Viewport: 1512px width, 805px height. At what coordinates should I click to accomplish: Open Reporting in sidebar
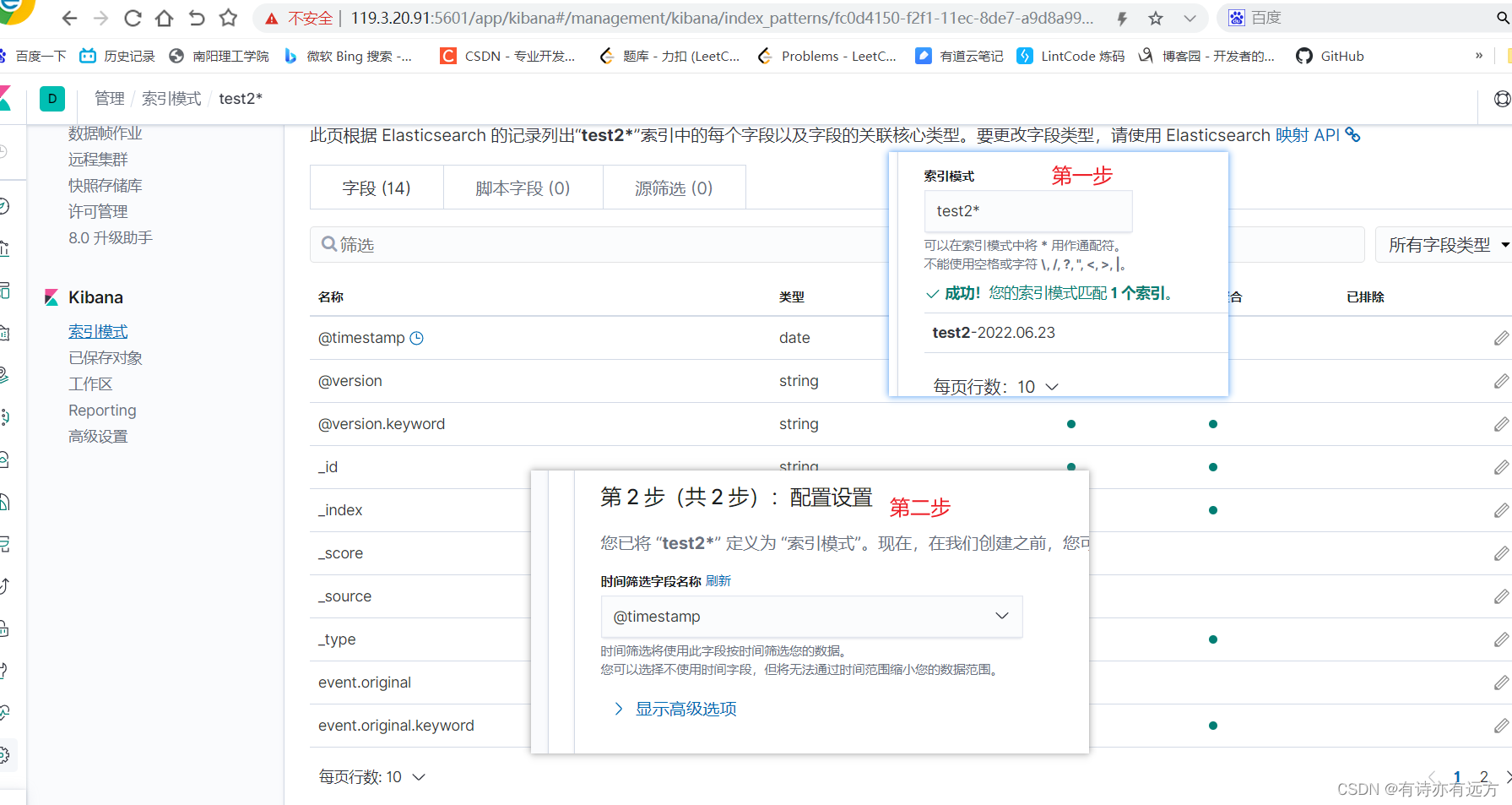click(x=102, y=411)
